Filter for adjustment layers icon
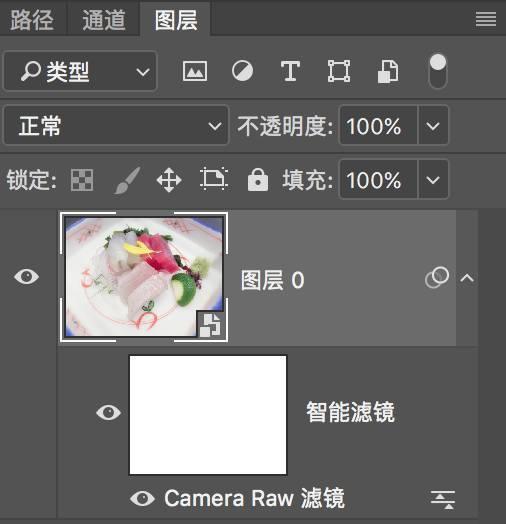 click(x=242, y=71)
